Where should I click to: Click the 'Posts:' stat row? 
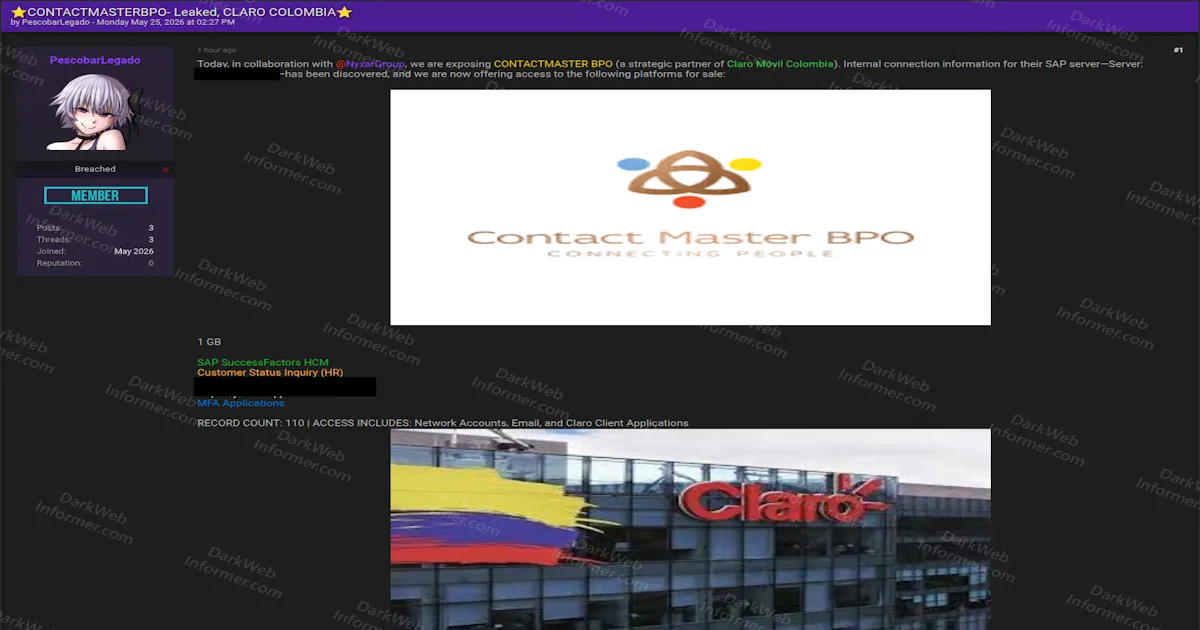click(95, 228)
